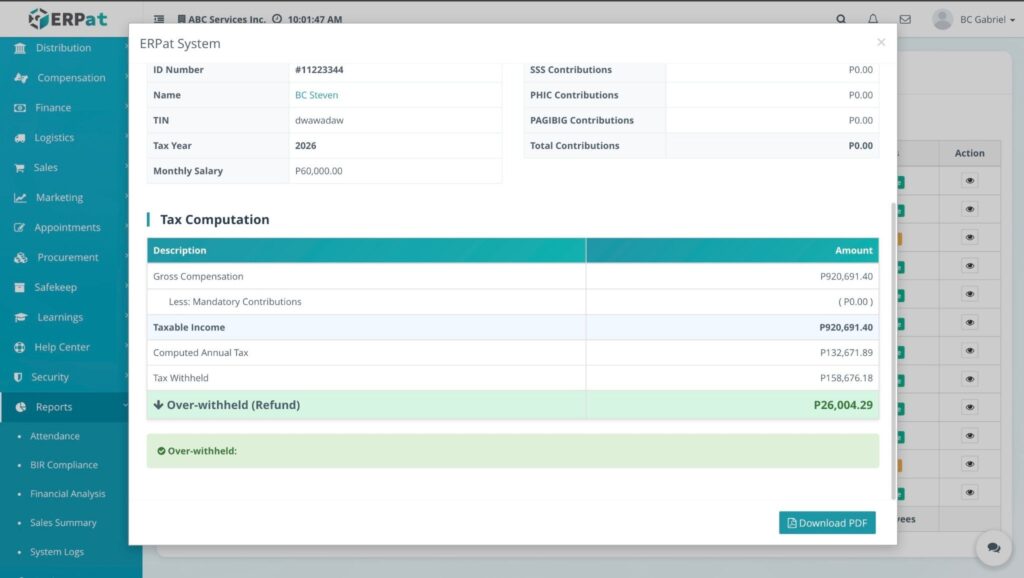Screen dimensions: 1024x578
Task: Open the mail envelope icon
Action: (905, 19)
